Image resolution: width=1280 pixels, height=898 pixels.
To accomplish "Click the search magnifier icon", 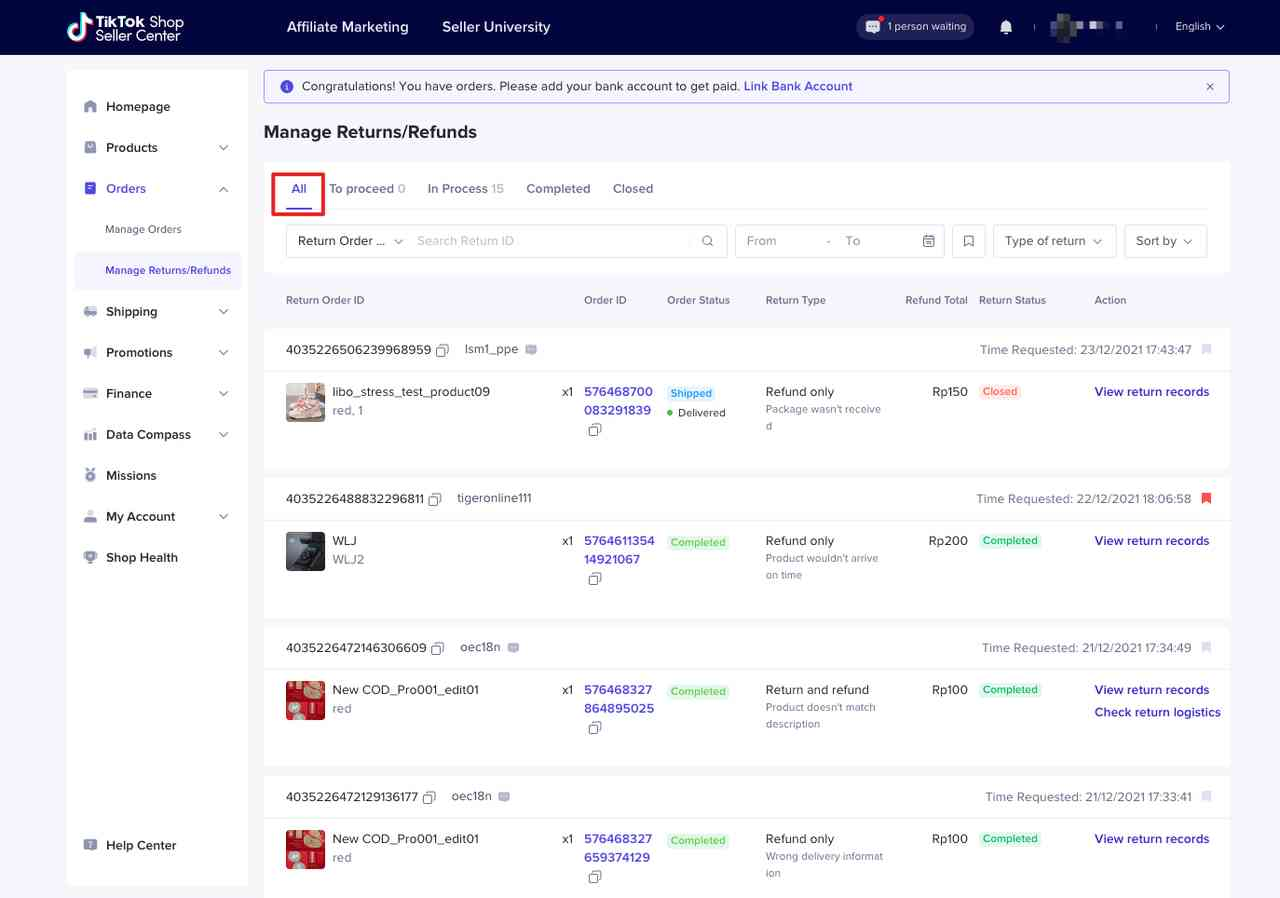I will pyautogui.click(x=708, y=241).
